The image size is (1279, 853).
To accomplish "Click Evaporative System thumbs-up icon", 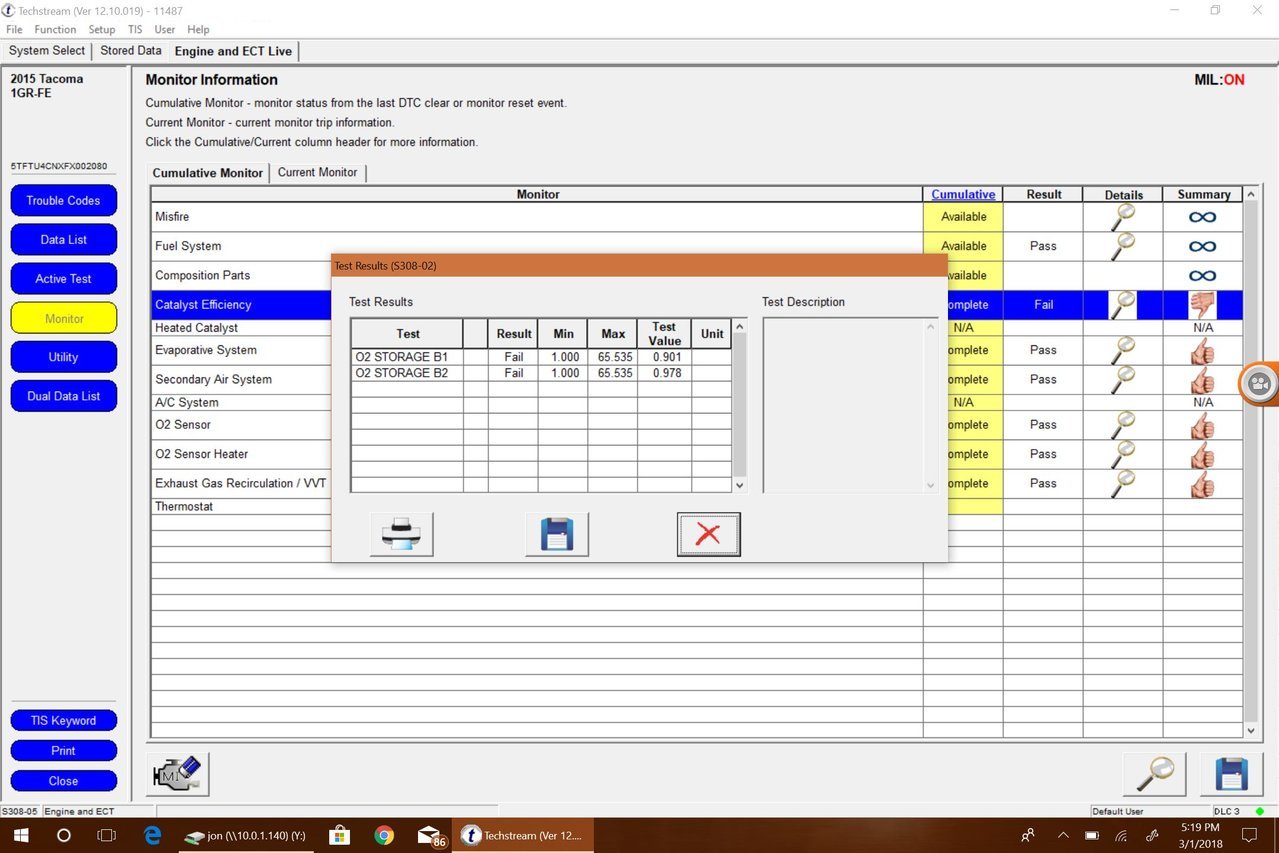I will click(1202, 350).
